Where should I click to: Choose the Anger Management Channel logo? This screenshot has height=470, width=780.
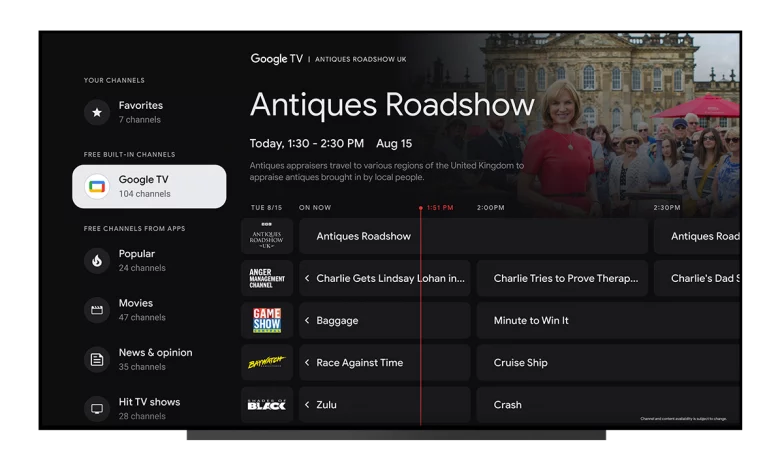click(x=267, y=279)
